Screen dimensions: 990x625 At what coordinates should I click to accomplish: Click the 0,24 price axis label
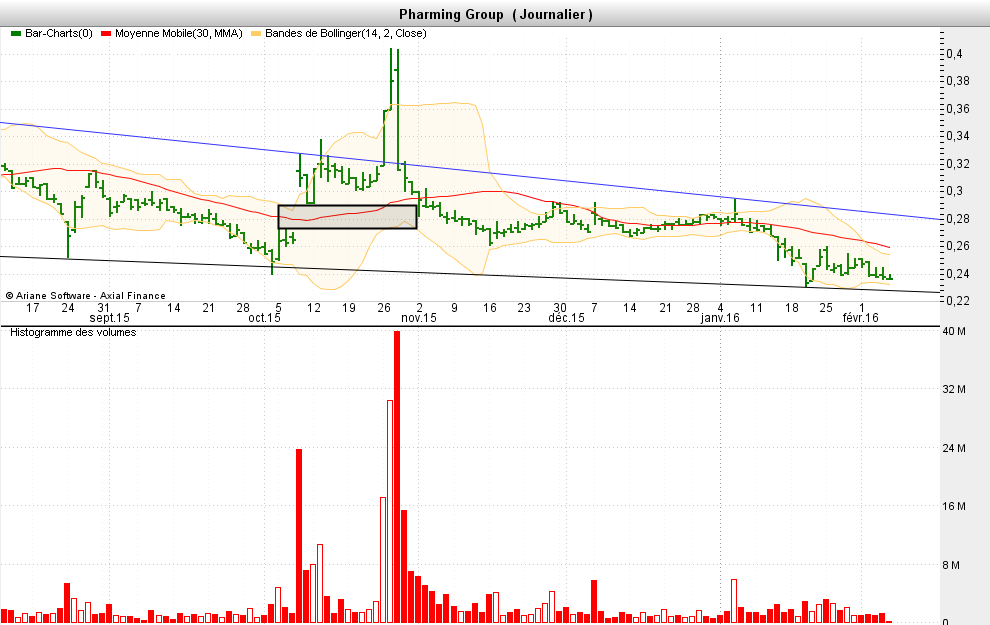pos(958,273)
